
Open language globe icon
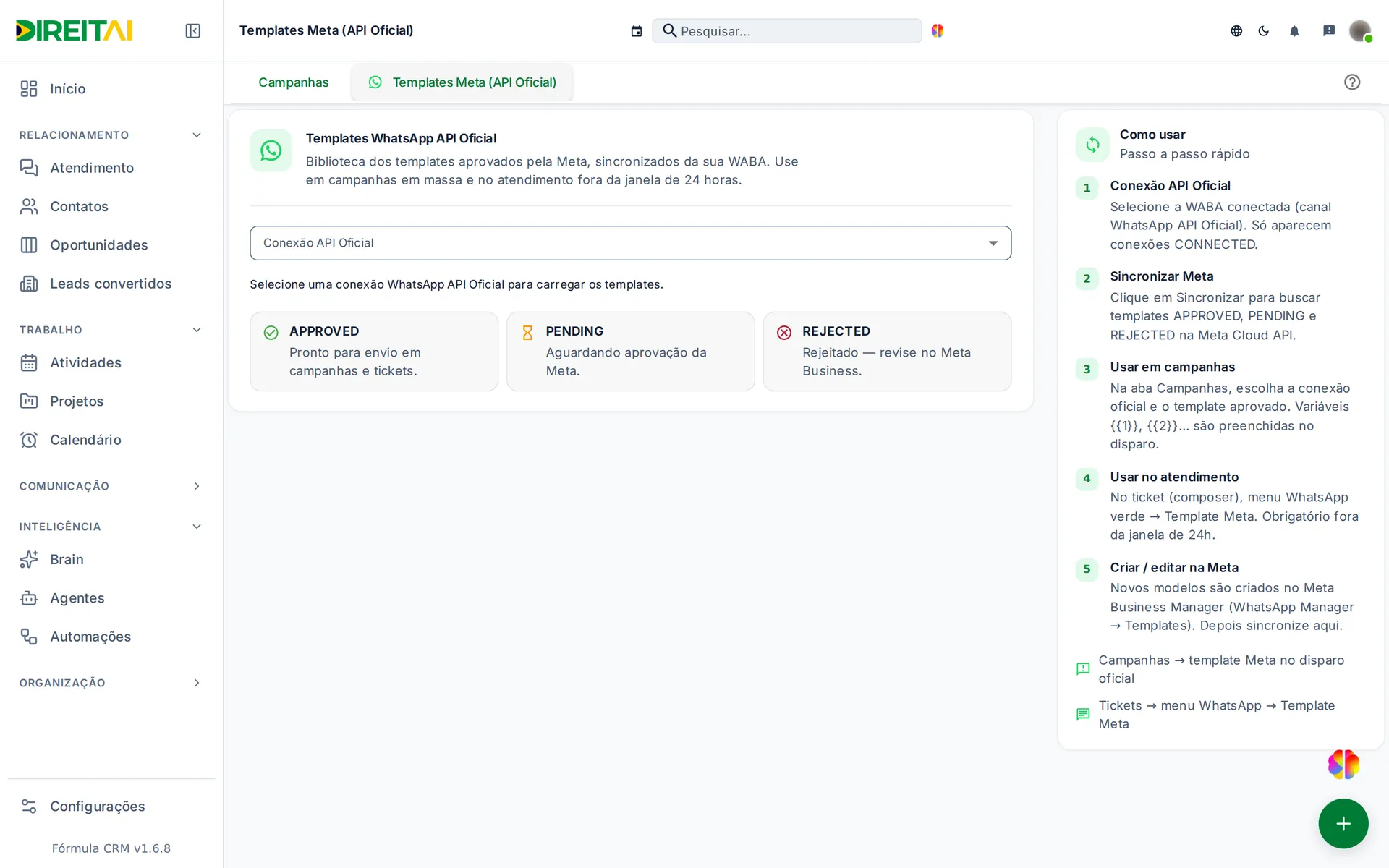pos(1236,30)
